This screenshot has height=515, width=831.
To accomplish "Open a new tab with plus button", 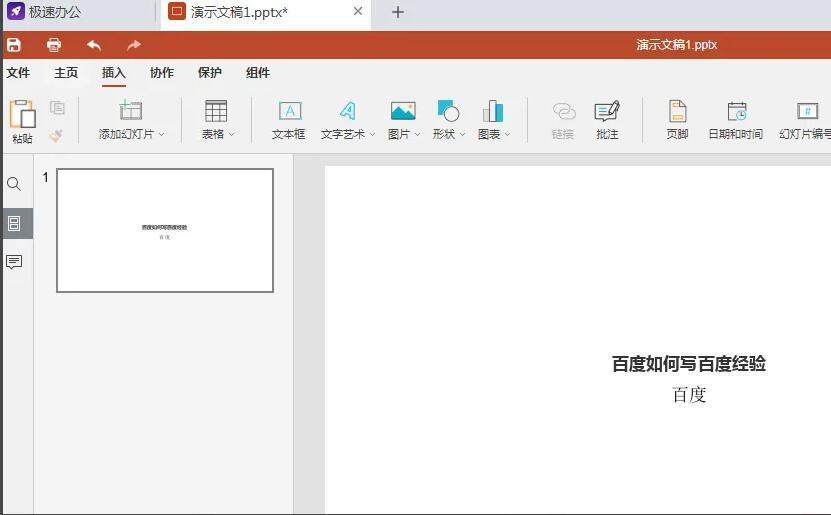I will pyautogui.click(x=397, y=12).
